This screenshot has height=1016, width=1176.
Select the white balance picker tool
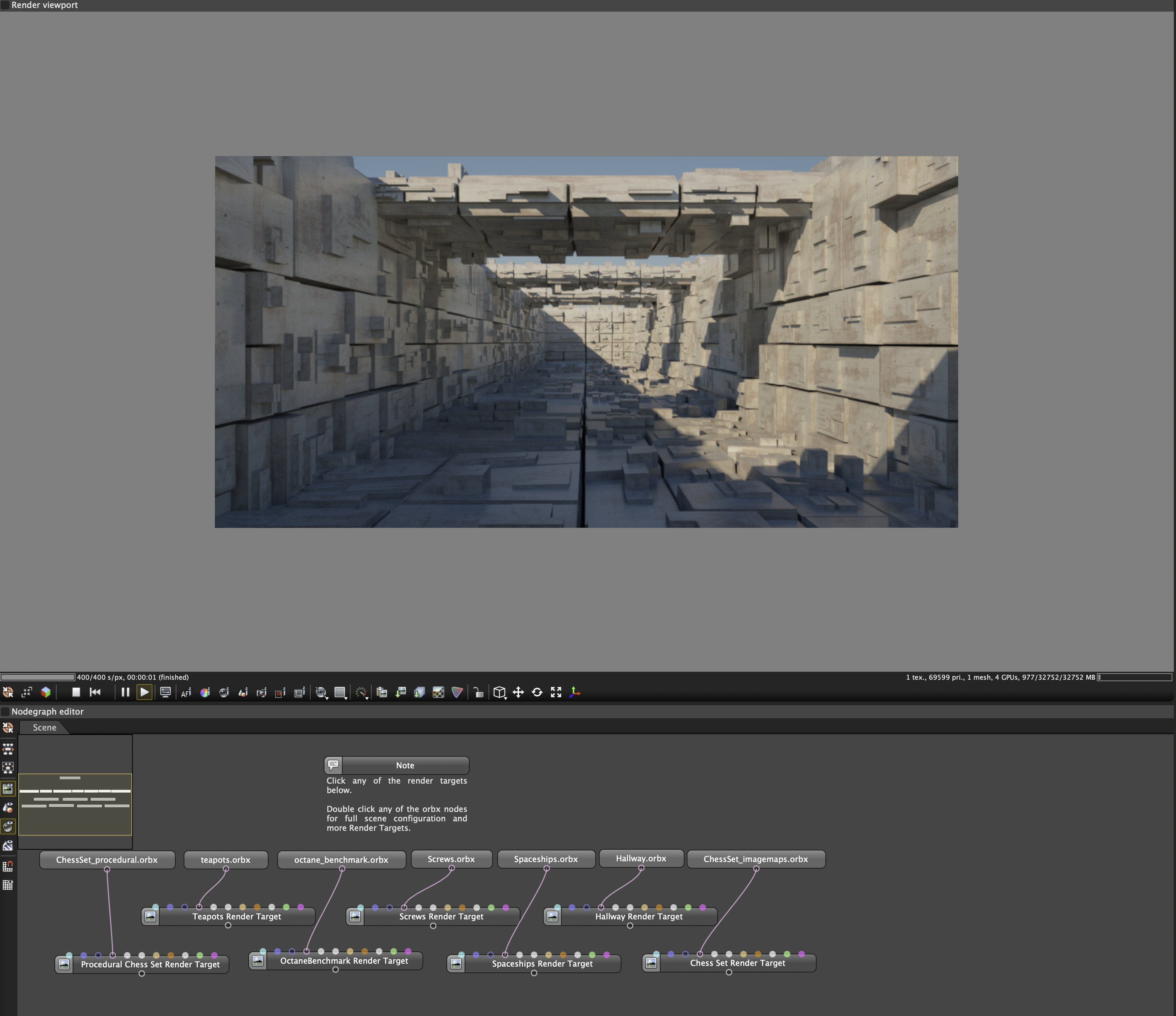[x=205, y=692]
